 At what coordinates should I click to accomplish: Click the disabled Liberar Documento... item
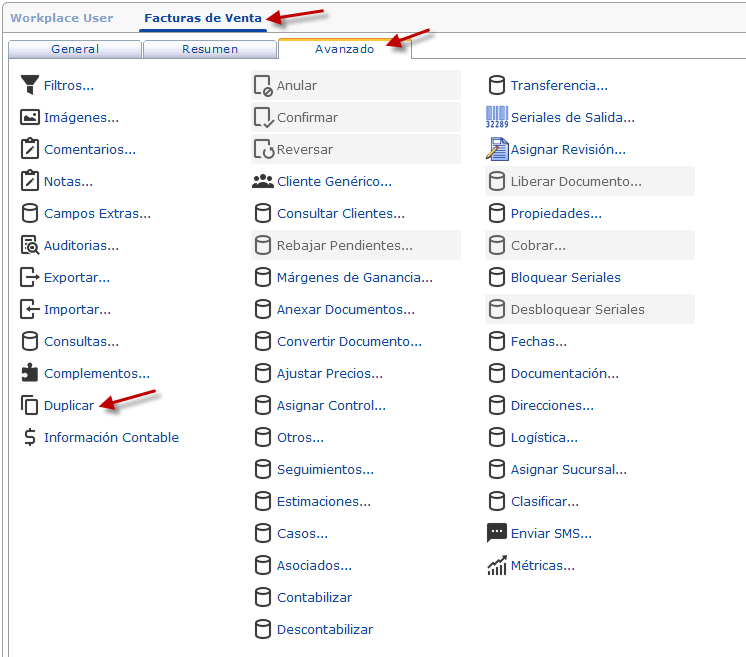click(590, 181)
